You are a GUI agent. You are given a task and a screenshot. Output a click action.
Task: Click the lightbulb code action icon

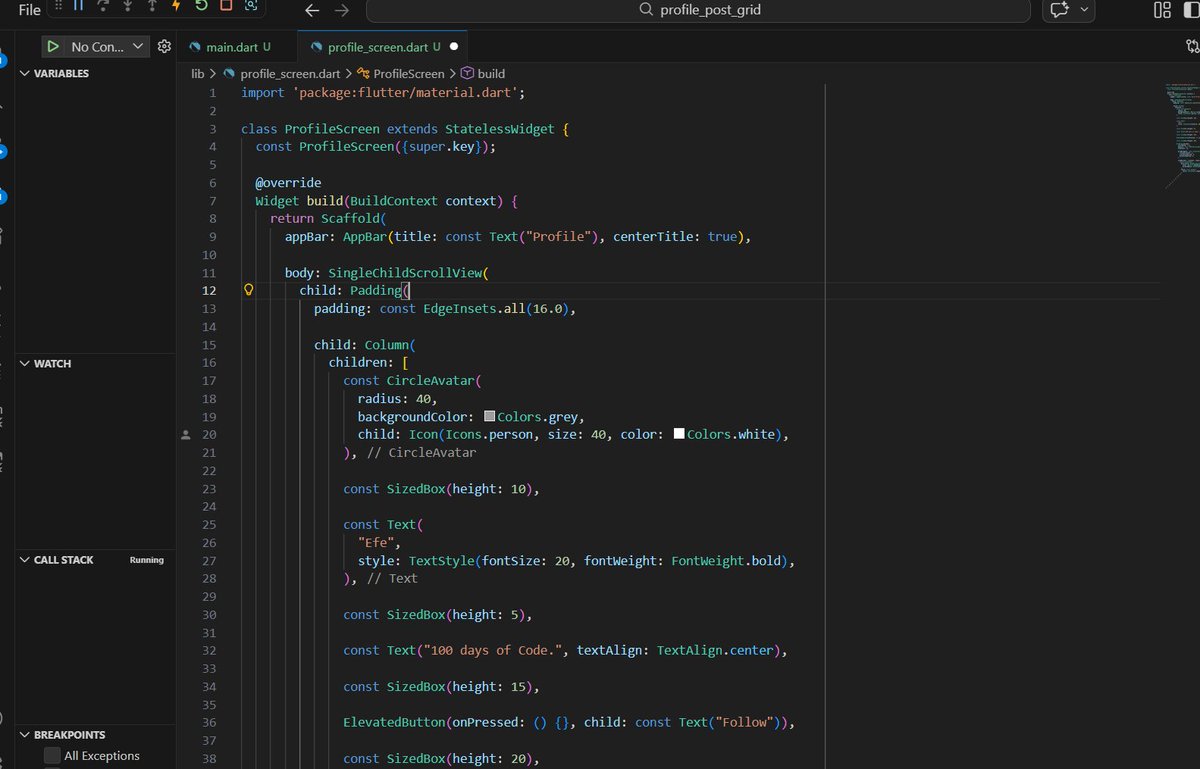click(x=250, y=290)
